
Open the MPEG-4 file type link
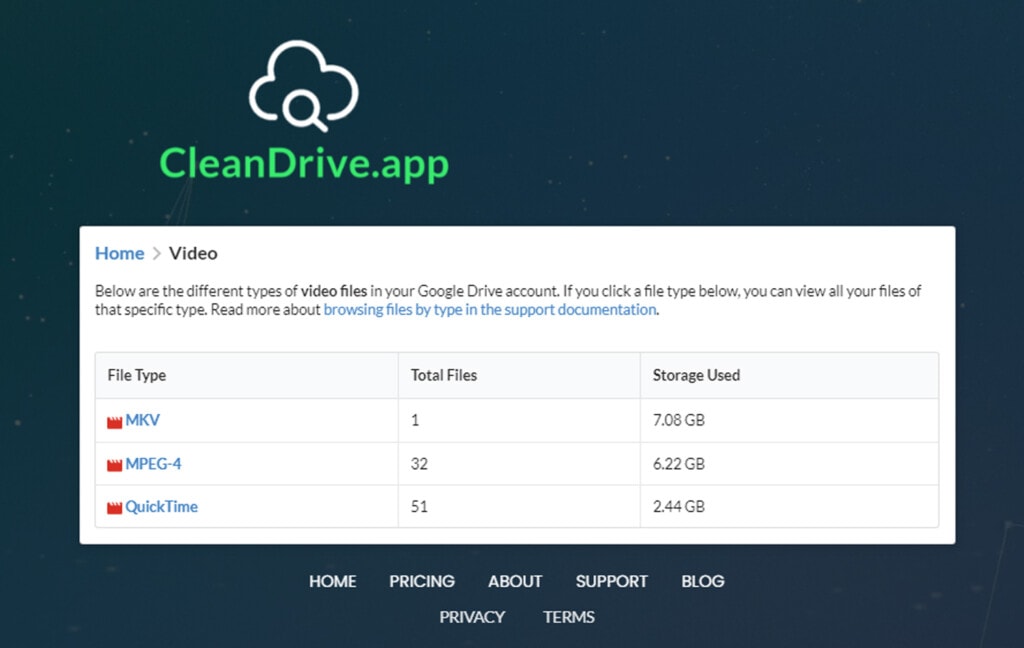(x=153, y=464)
